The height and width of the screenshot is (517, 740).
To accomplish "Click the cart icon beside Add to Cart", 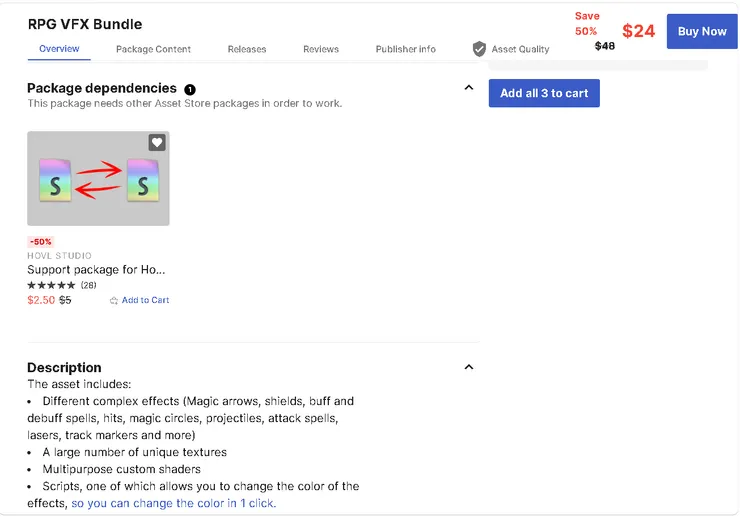I will tap(114, 300).
